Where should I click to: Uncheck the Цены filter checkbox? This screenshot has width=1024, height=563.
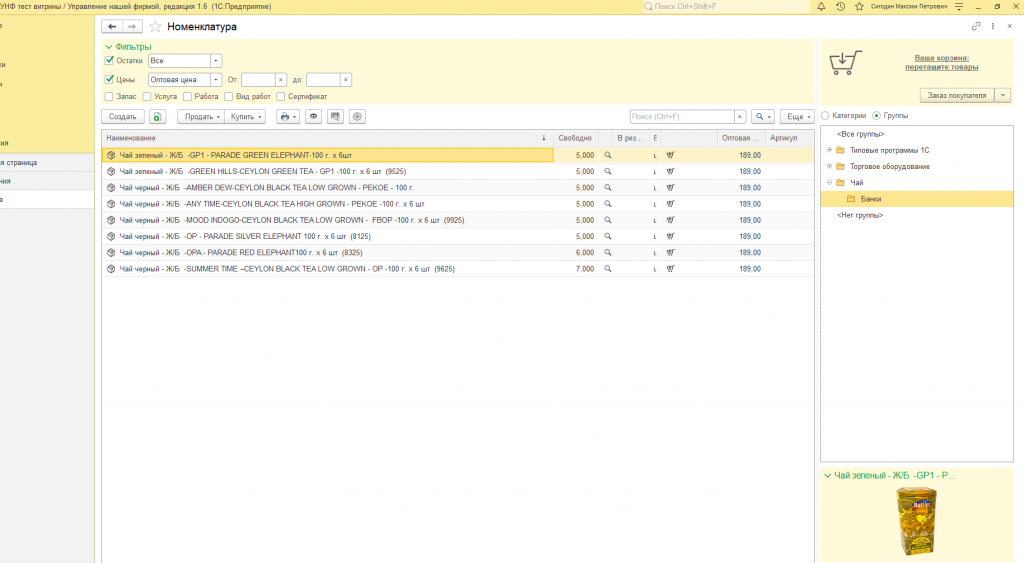point(109,79)
